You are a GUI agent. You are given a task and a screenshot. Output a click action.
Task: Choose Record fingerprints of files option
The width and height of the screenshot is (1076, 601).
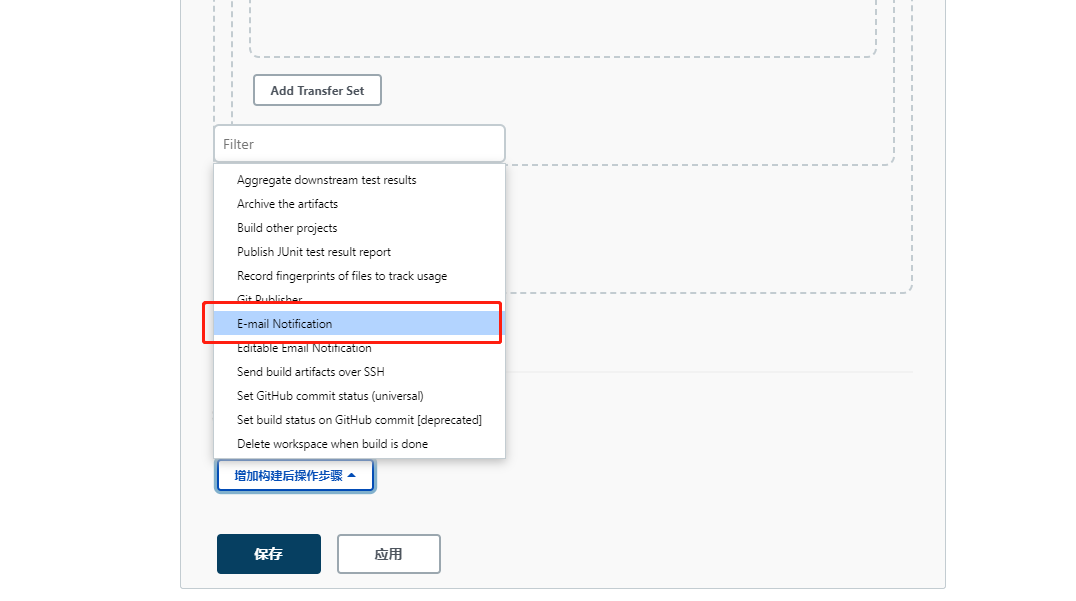click(342, 276)
